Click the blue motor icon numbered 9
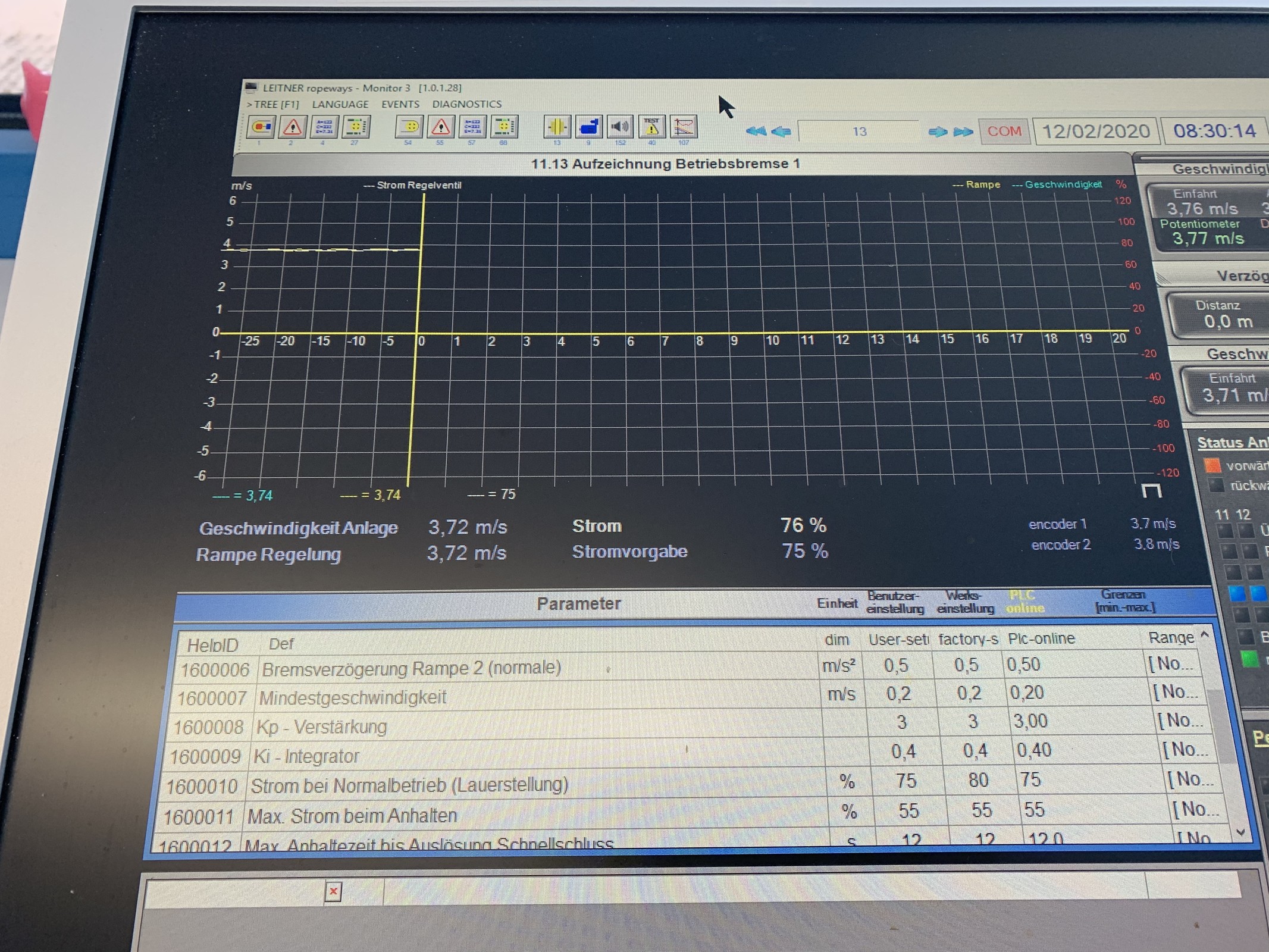Screen dimensions: 1269x952 (588, 127)
